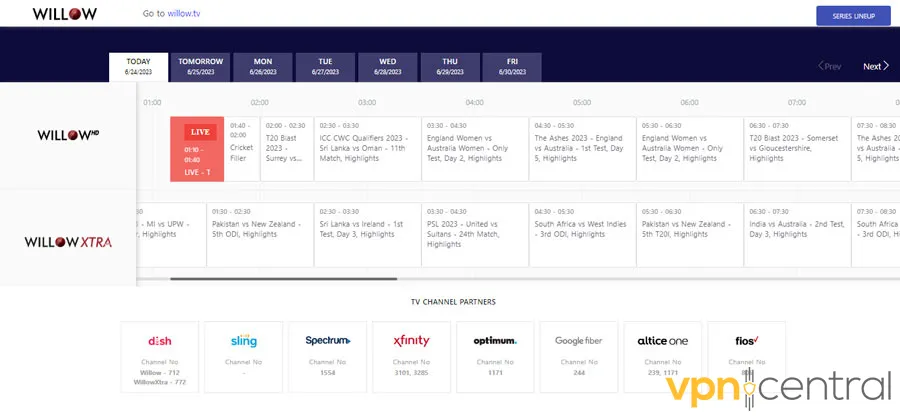900x417 pixels.
Task: Open PSL 2023 United vs Sultans
Action: pyautogui.click(x=475, y=235)
